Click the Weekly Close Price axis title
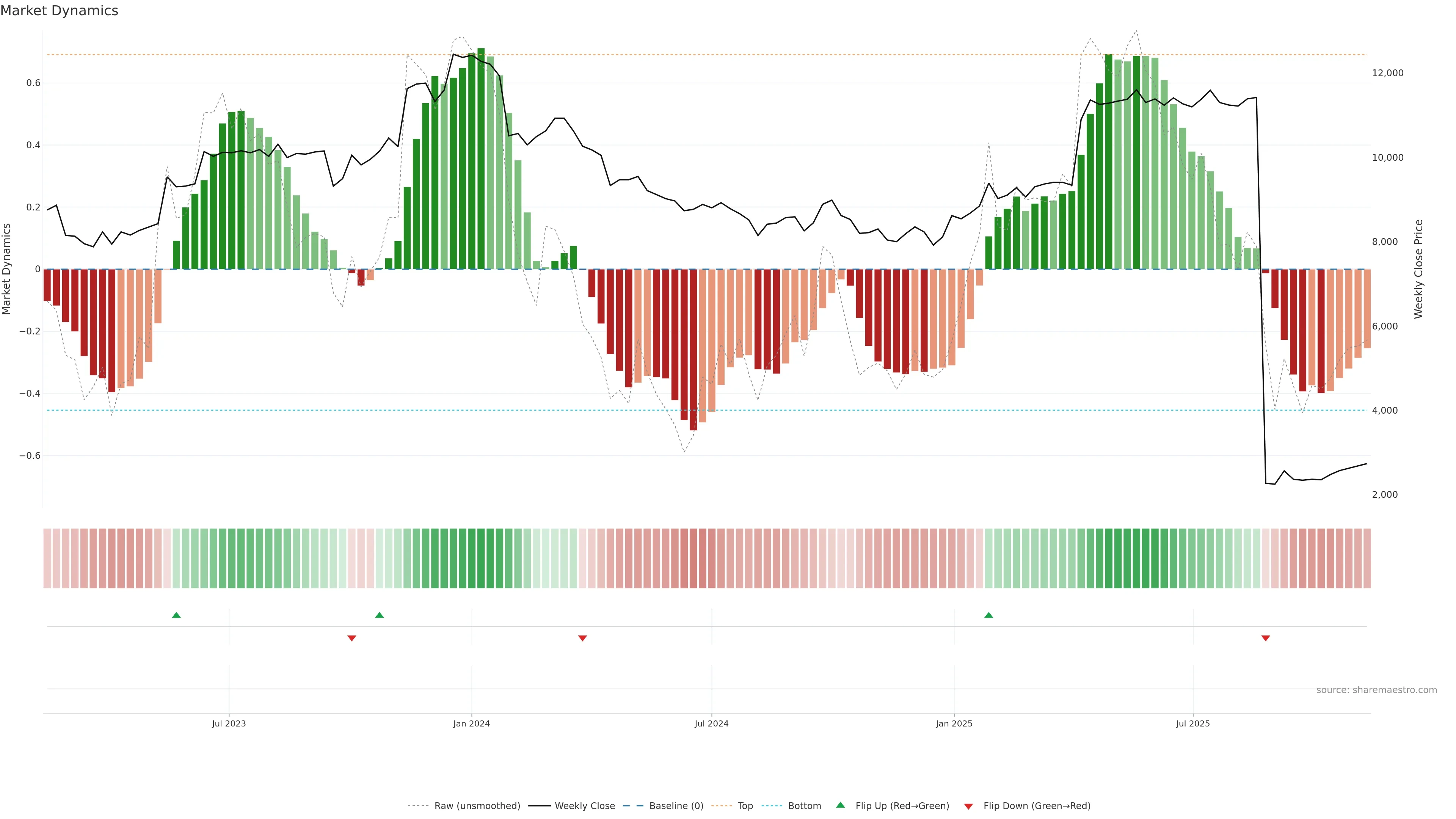Screen dimensions: 1456x819 click(x=1418, y=269)
